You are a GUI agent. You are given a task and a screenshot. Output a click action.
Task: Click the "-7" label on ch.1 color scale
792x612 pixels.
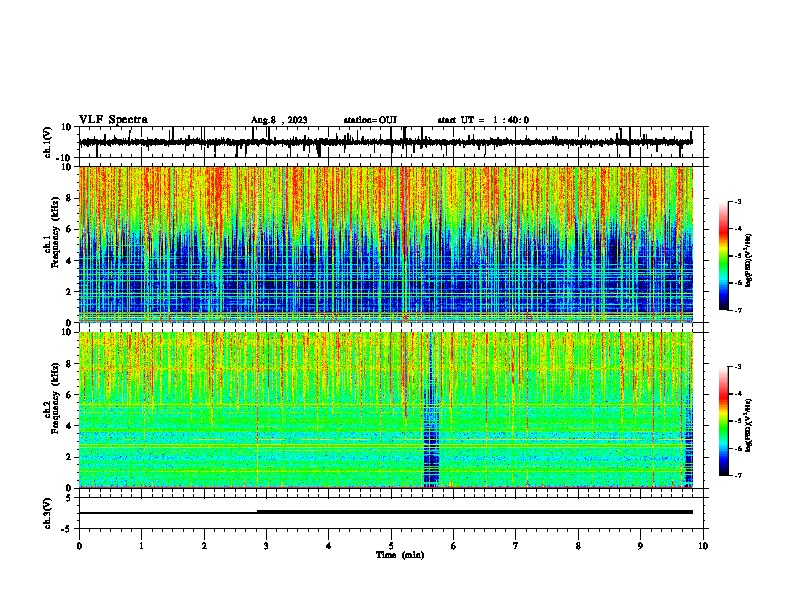(737, 310)
